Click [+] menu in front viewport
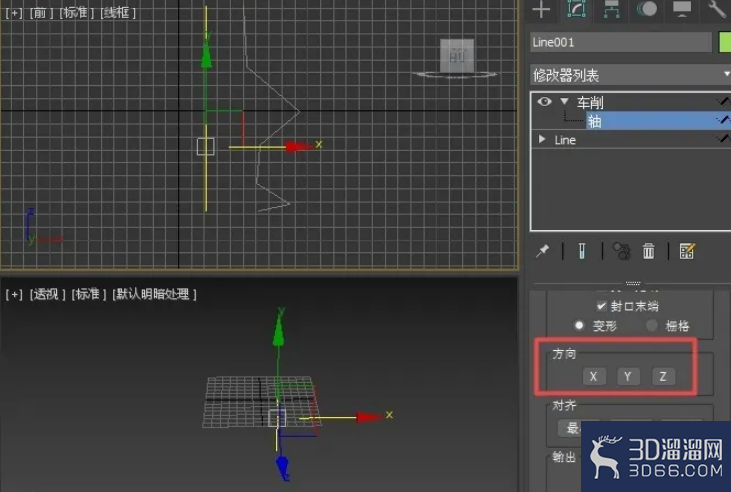This screenshot has width=731, height=492. [x=14, y=13]
